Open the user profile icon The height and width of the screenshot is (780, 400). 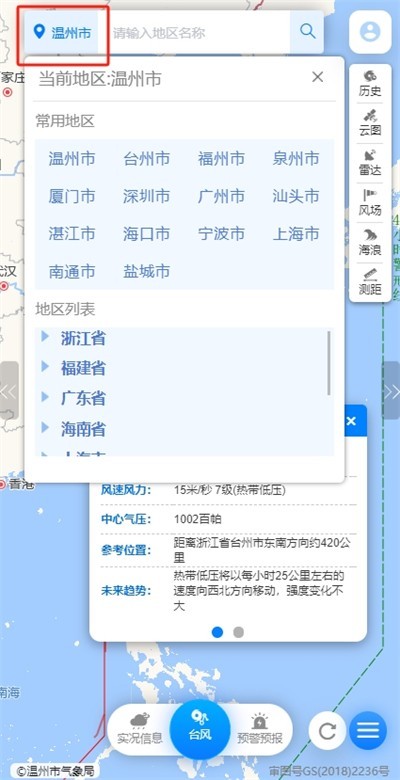[x=370, y=32]
